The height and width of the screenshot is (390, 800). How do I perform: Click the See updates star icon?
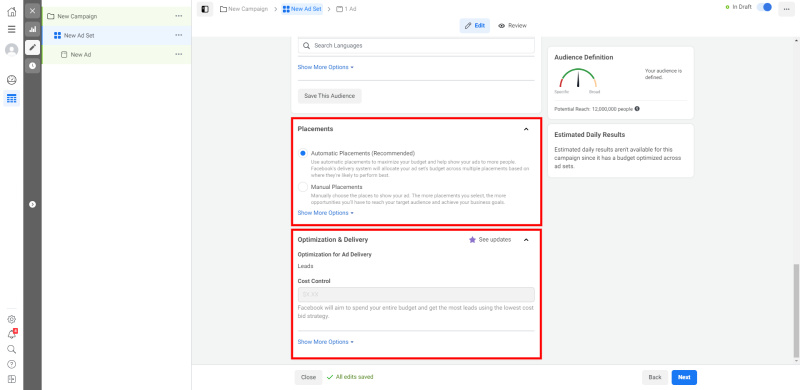point(472,239)
